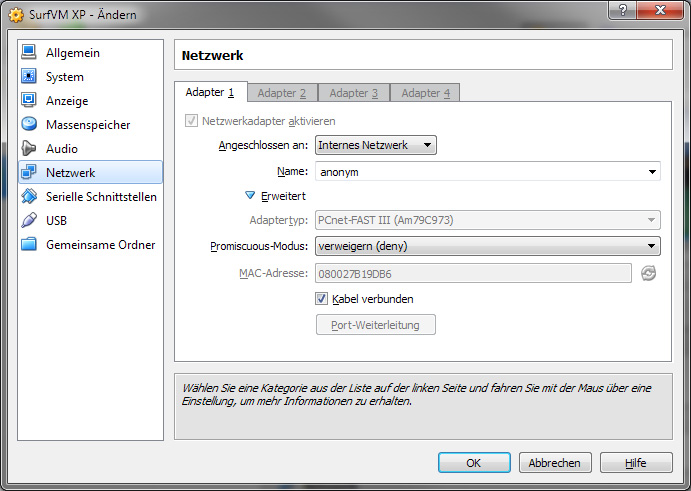Close the settings dialog window

(x=660, y=10)
